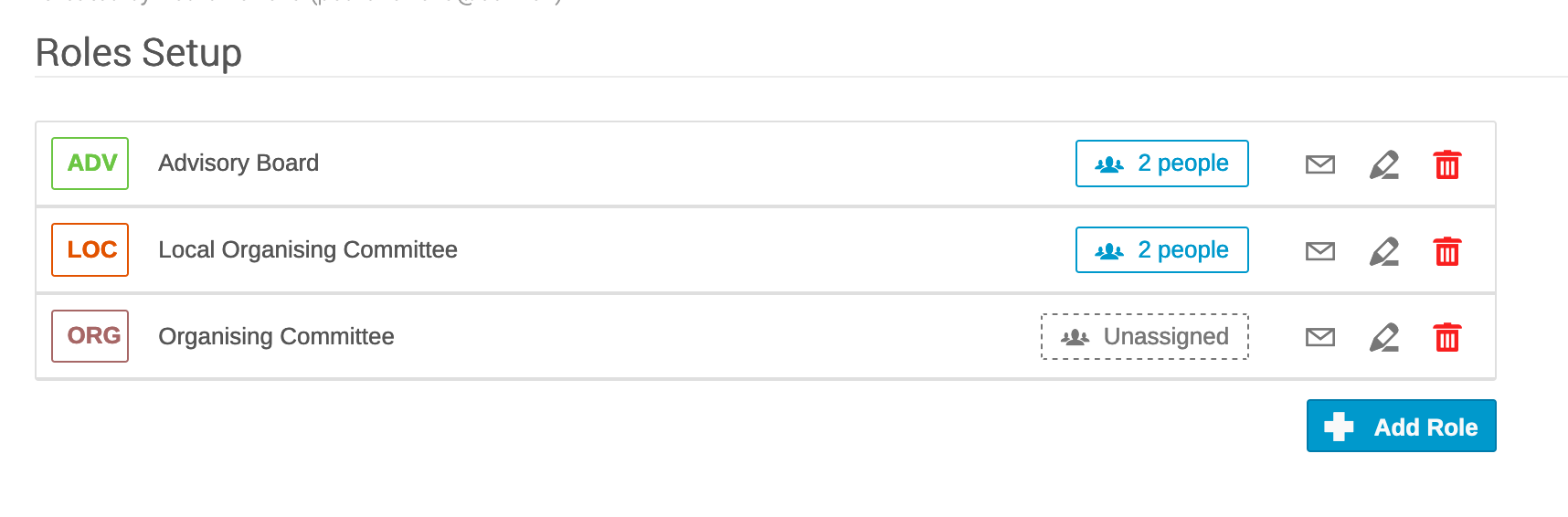Edit the Local Organising Committee role
The height and width of the screenshot is (517, 1568).
point(1384,251)
